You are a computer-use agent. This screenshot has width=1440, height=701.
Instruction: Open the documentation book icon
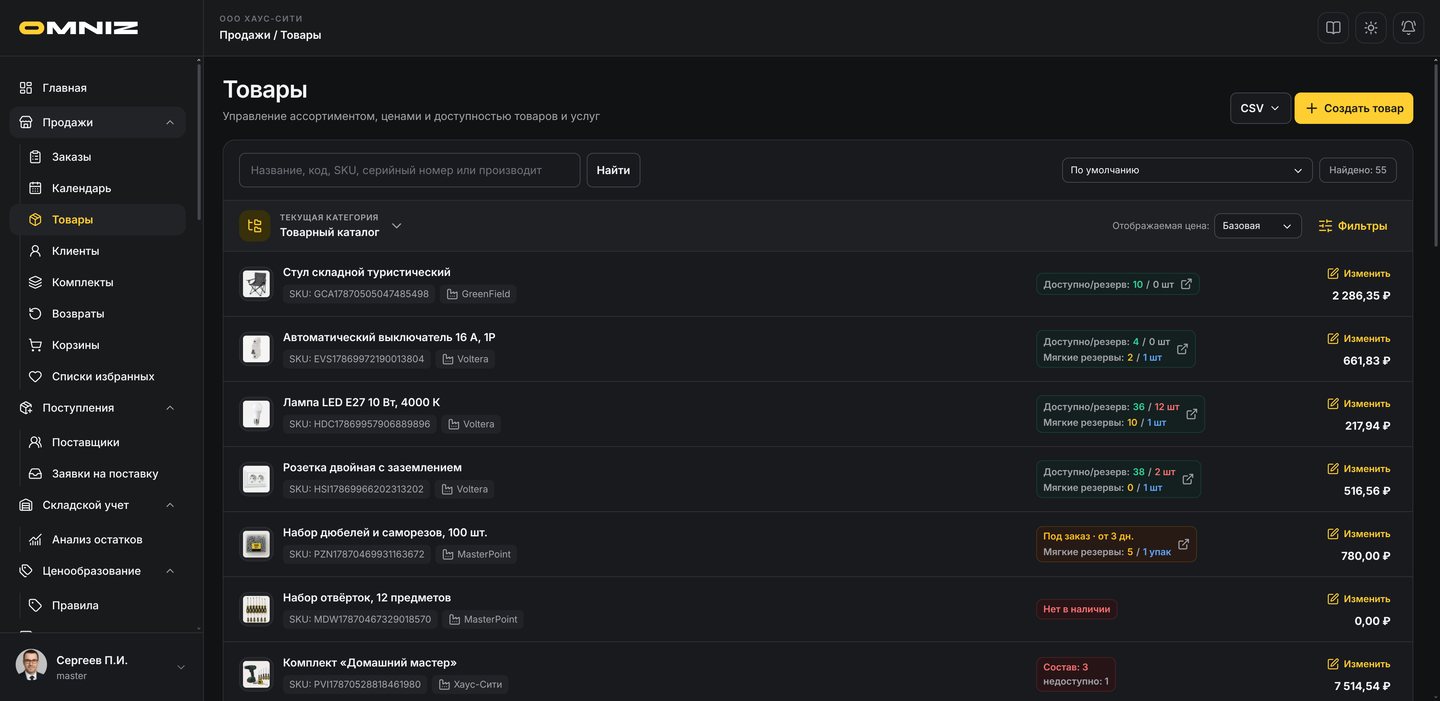pos(1333,28)
